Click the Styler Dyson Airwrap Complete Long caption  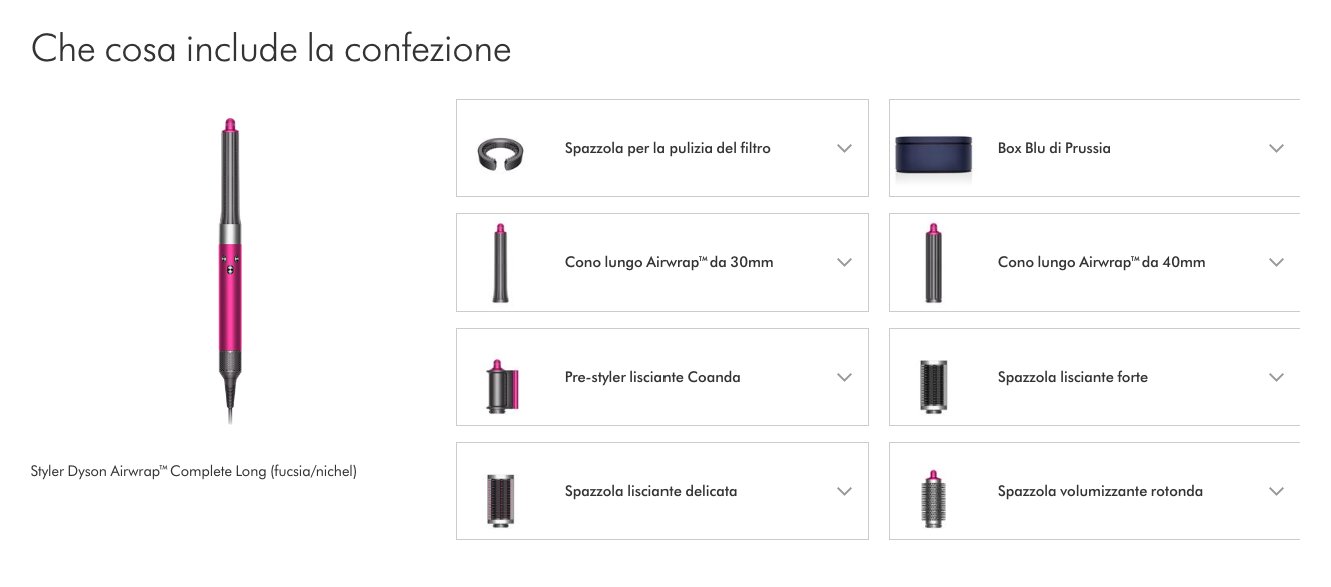194,471
